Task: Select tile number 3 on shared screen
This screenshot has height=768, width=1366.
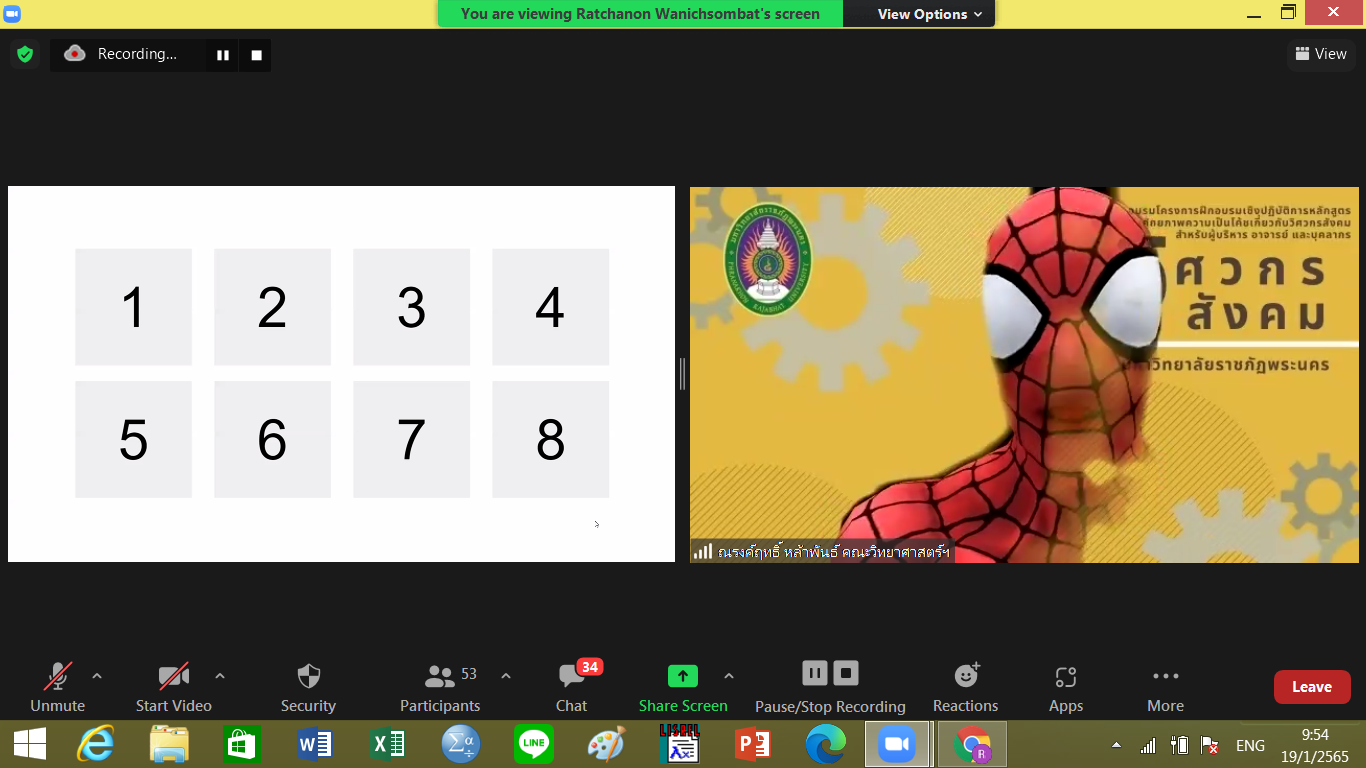Action: (x=411, y=307)
